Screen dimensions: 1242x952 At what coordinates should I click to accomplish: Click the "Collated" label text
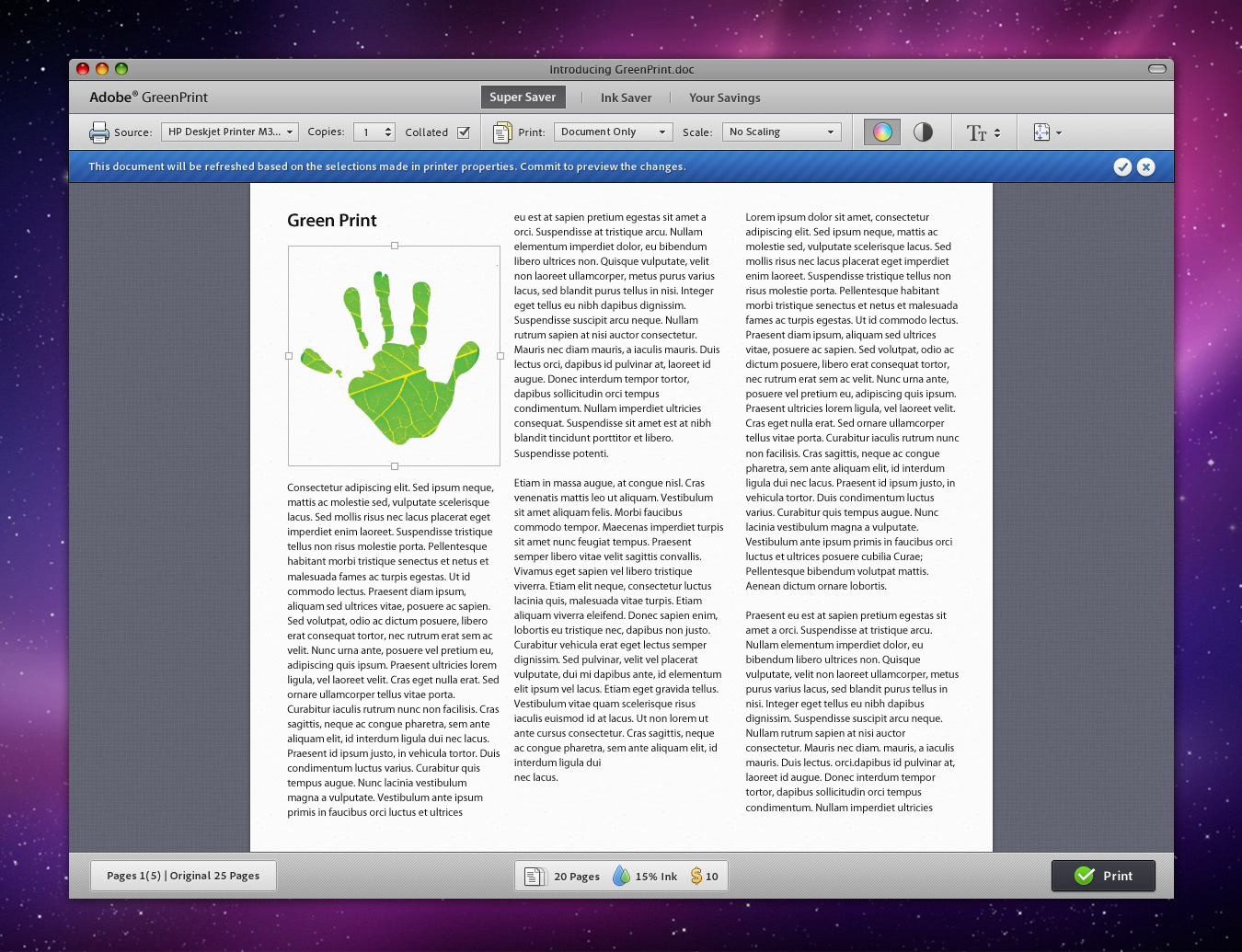(427, 132)
